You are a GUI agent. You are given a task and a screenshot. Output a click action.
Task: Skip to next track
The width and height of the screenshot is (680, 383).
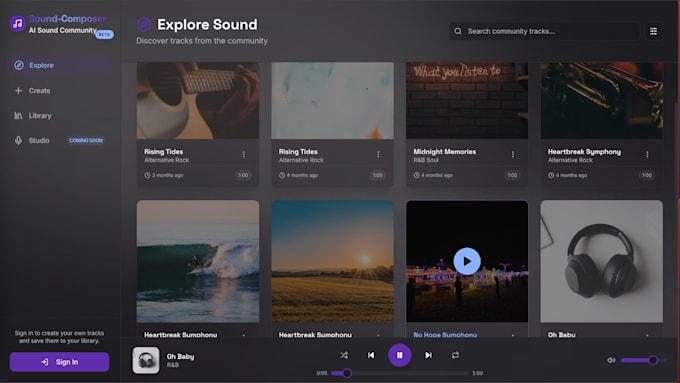click(428, 355)
